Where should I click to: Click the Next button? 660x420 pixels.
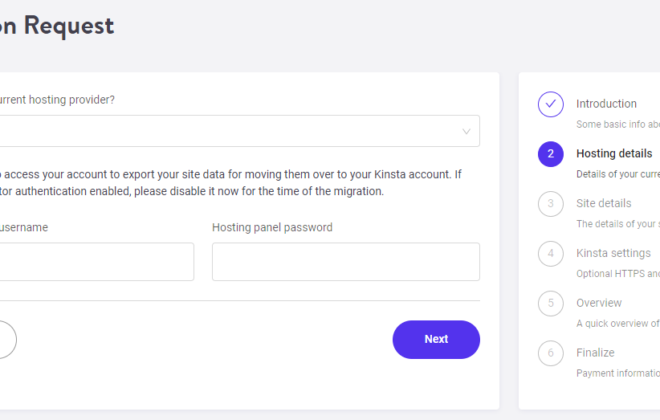click(436, 340)
